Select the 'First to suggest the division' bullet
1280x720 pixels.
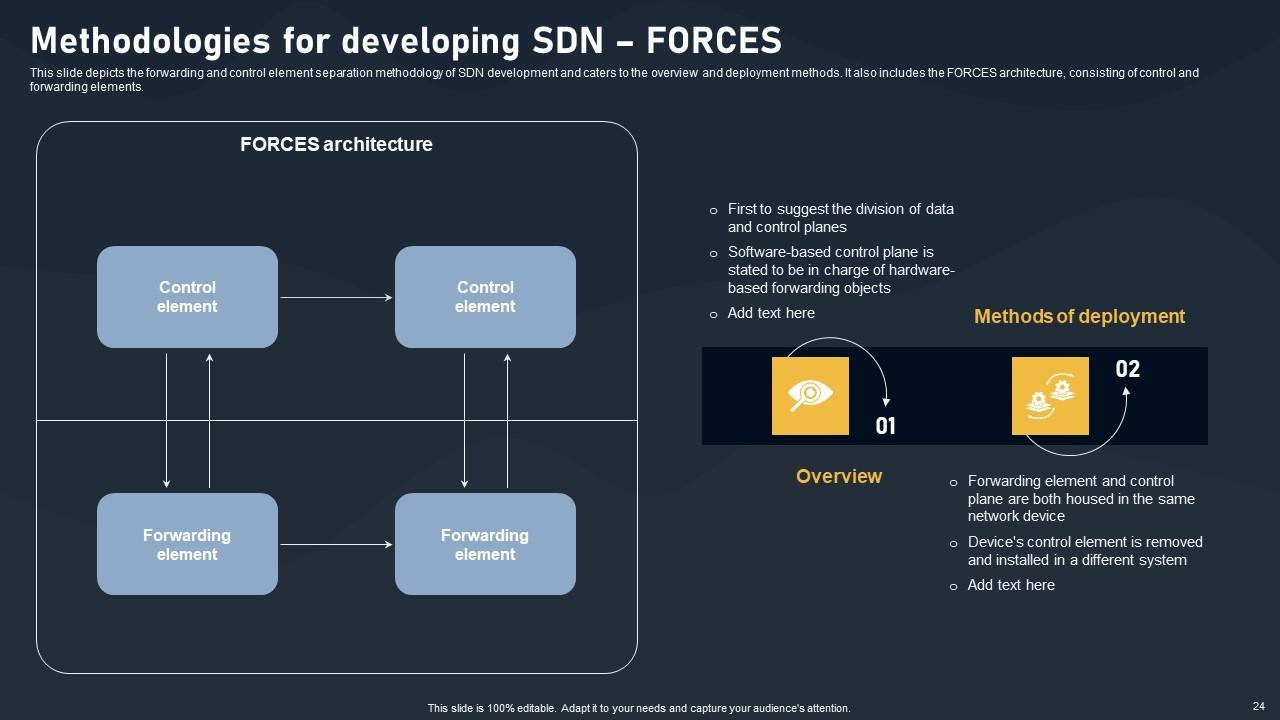pyautogui.click(x=840, y=218)
